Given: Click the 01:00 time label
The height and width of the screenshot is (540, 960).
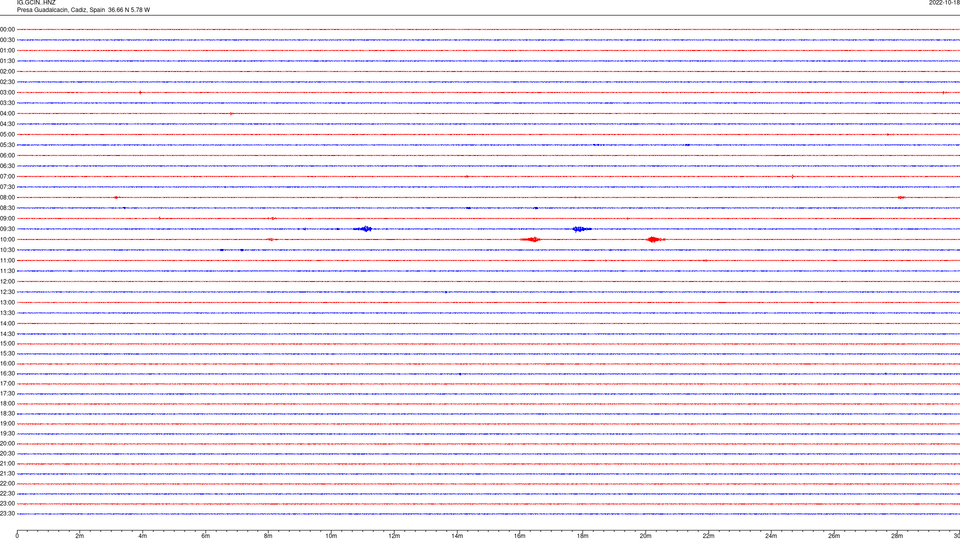Looking at the screenshot, I should (x=7, y=50).
